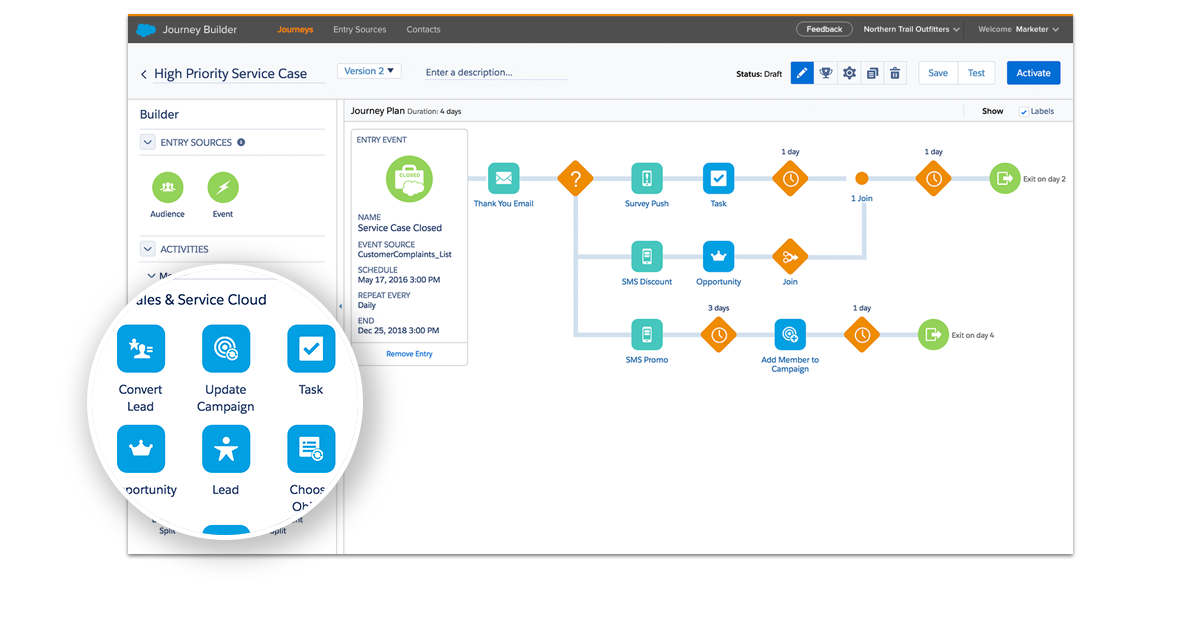This screenshot has height=640, width=1200.
Task: Select the wait diamond before Exit day 4
Action: click(862, 335)
